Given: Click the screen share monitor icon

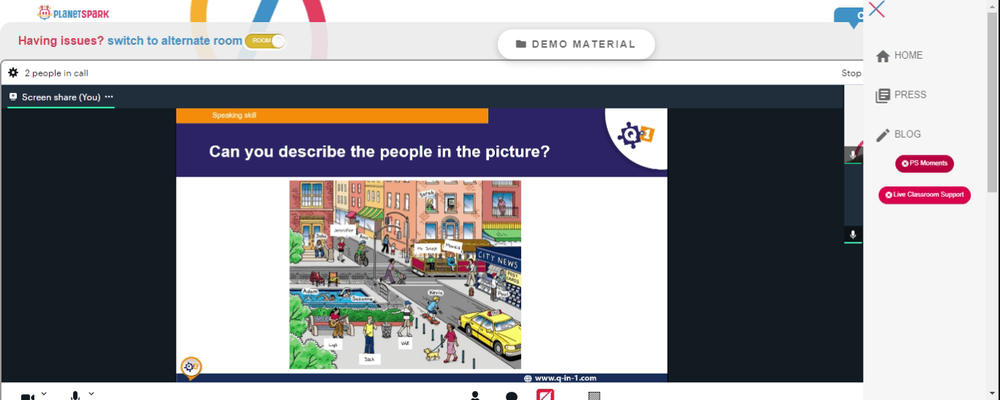Looking at the screenshot, I should [x=13, y=97].
